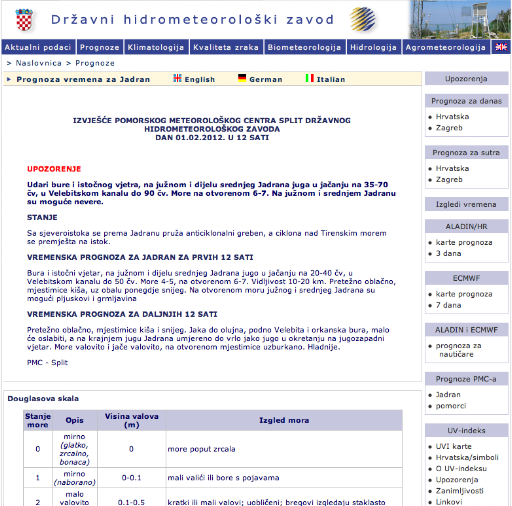Click the Italian flag icon
Screen dimensions: 512x506
pyautogui.click(x=310, y=78)
